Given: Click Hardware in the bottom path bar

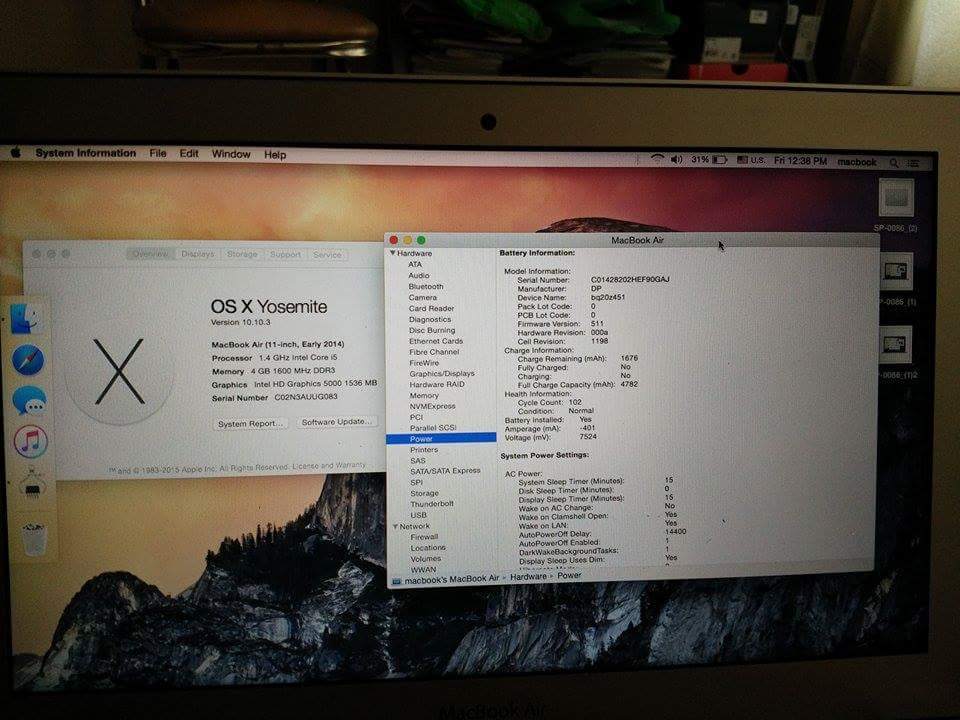Looking at the screenshot, I should [x=528, y=577].
